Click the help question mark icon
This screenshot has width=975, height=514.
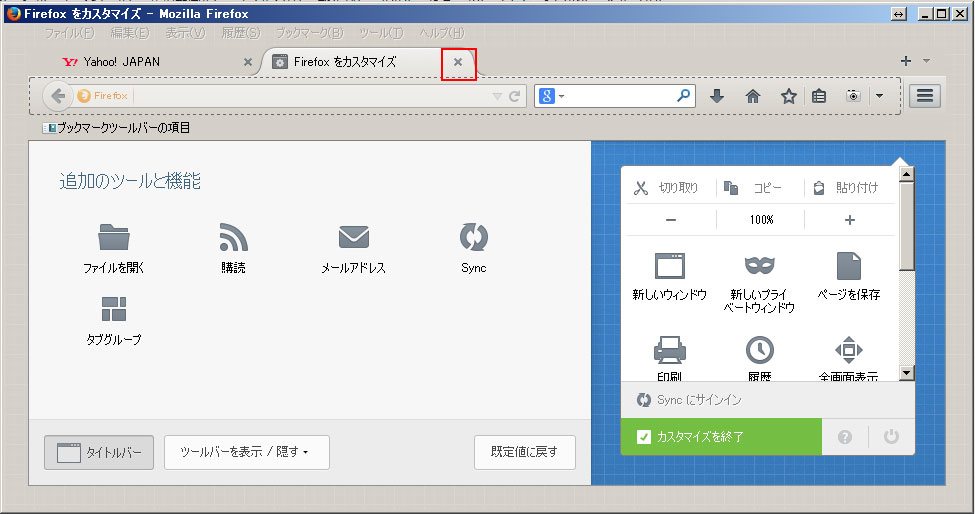coord(844,436)
